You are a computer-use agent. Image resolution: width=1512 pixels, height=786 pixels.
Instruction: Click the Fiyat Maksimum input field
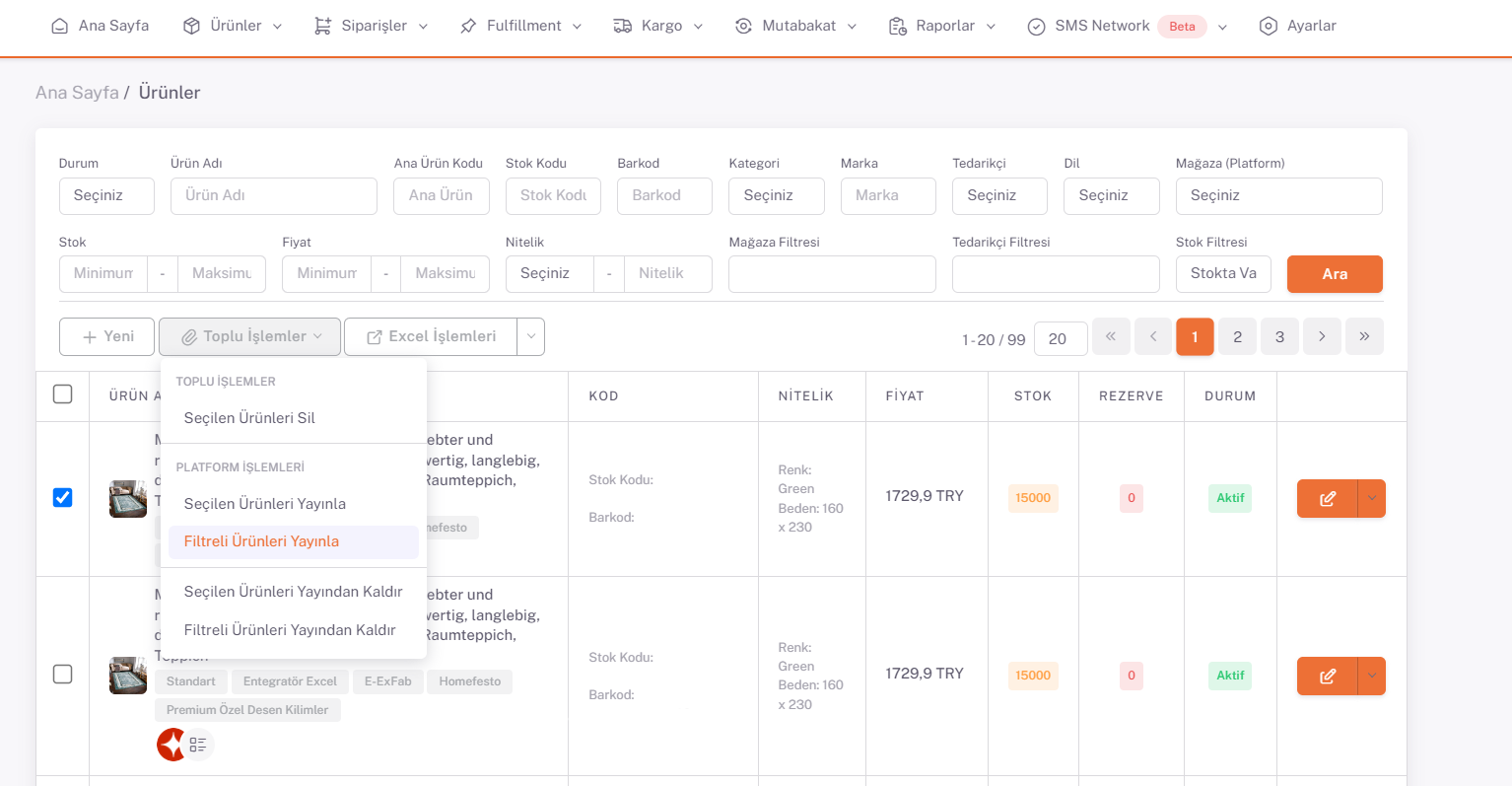pos(446,273)
